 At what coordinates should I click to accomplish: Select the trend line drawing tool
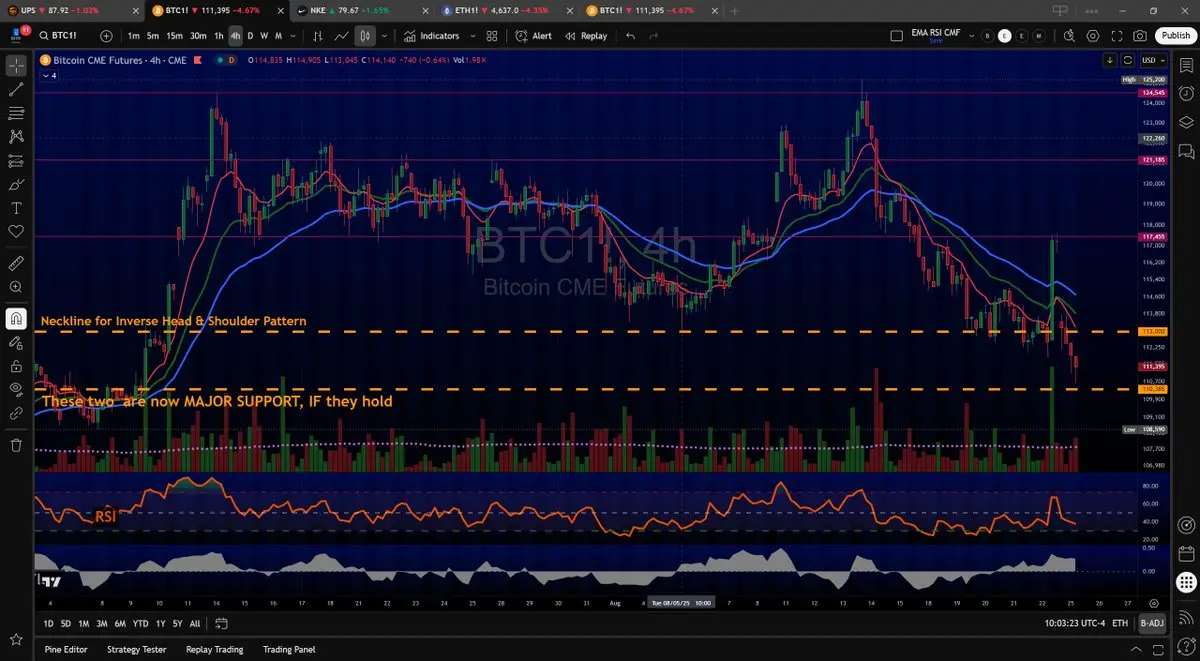pos(16,89)
